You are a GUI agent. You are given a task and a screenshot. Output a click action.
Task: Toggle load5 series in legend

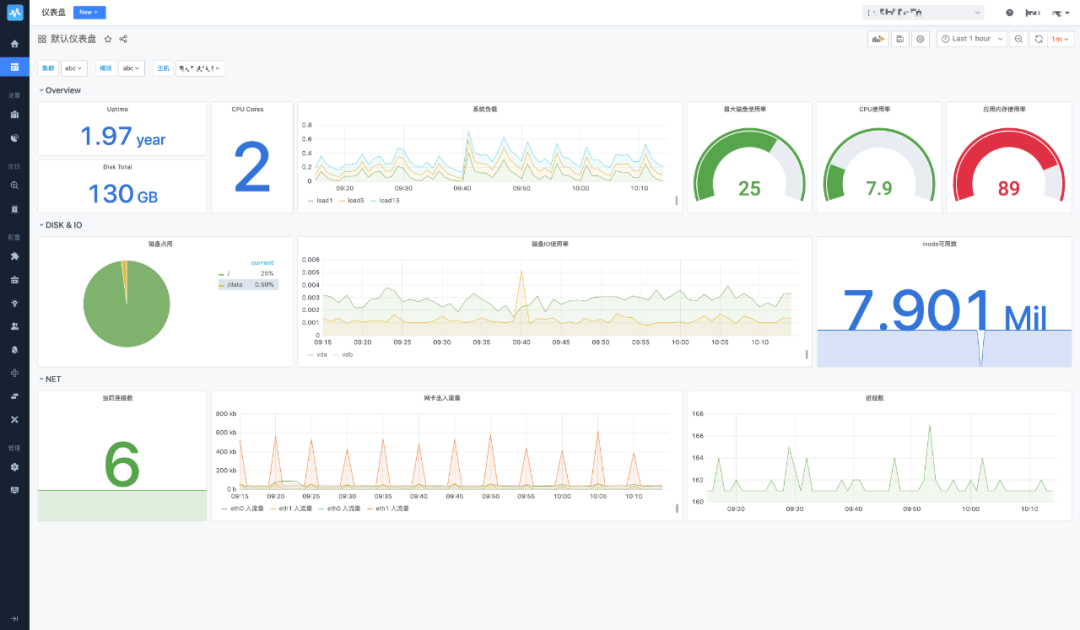[x=352, y=200]
